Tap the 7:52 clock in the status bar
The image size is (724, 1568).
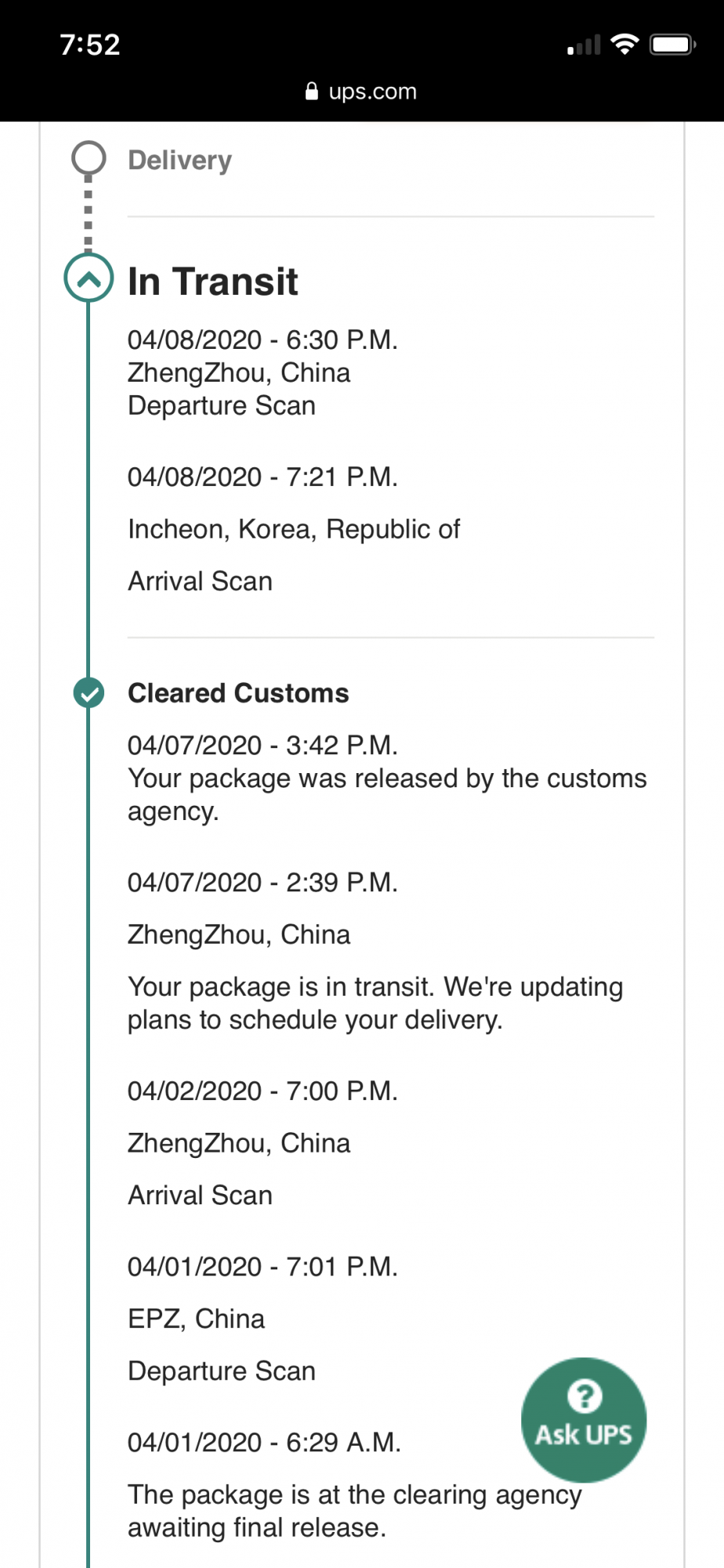tap(90, 45)
